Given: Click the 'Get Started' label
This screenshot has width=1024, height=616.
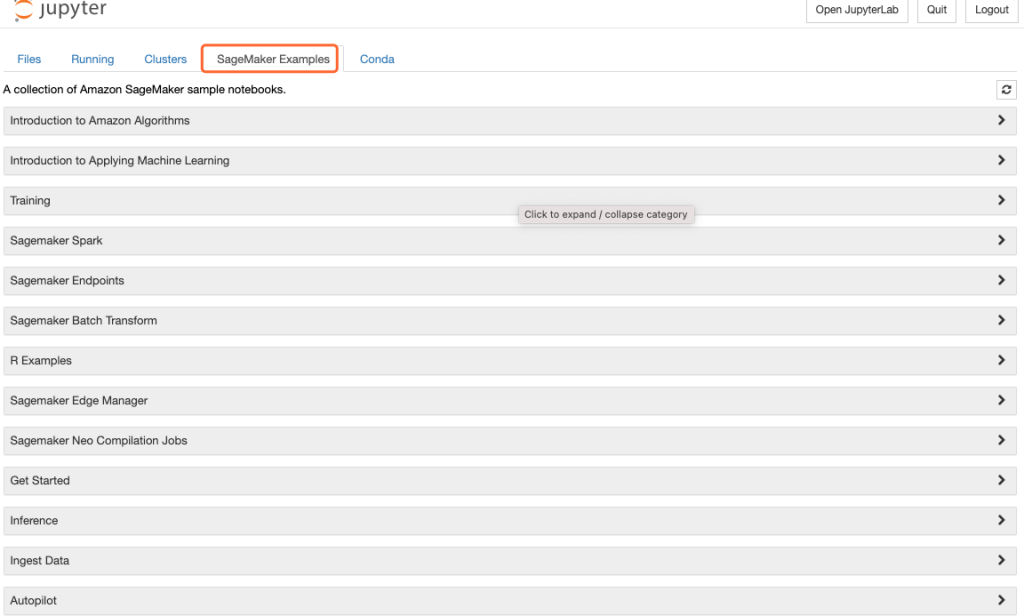Looking at the screenshot, I should 40,481.
